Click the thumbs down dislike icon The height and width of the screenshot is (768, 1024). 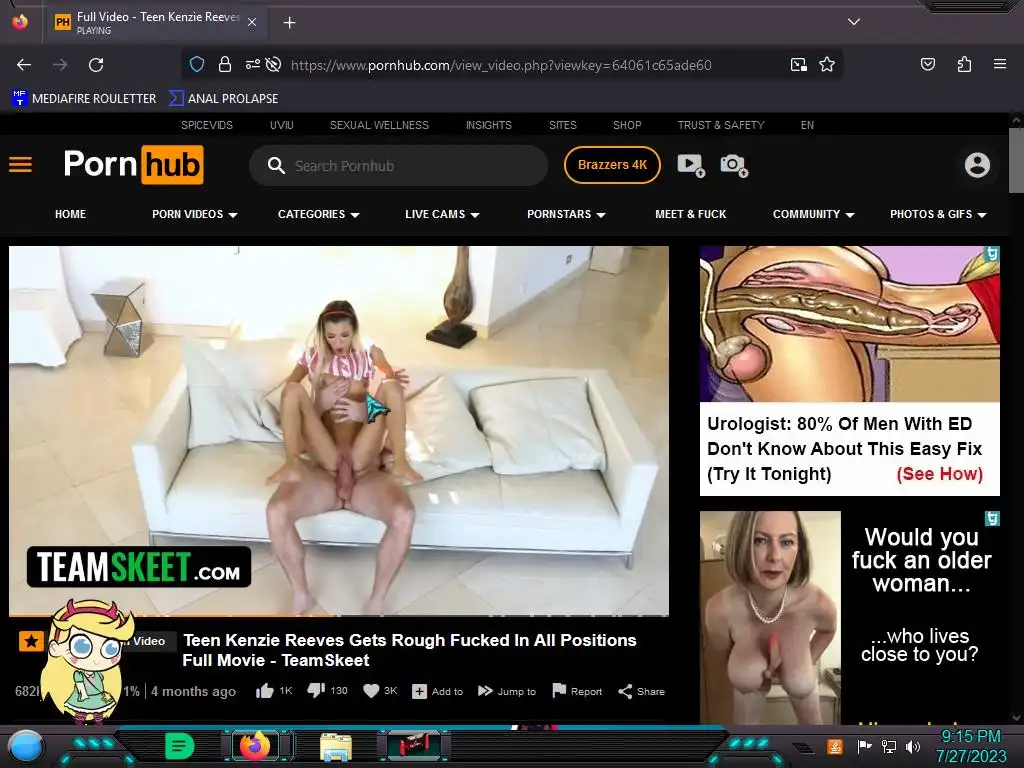tap(316, 690)
